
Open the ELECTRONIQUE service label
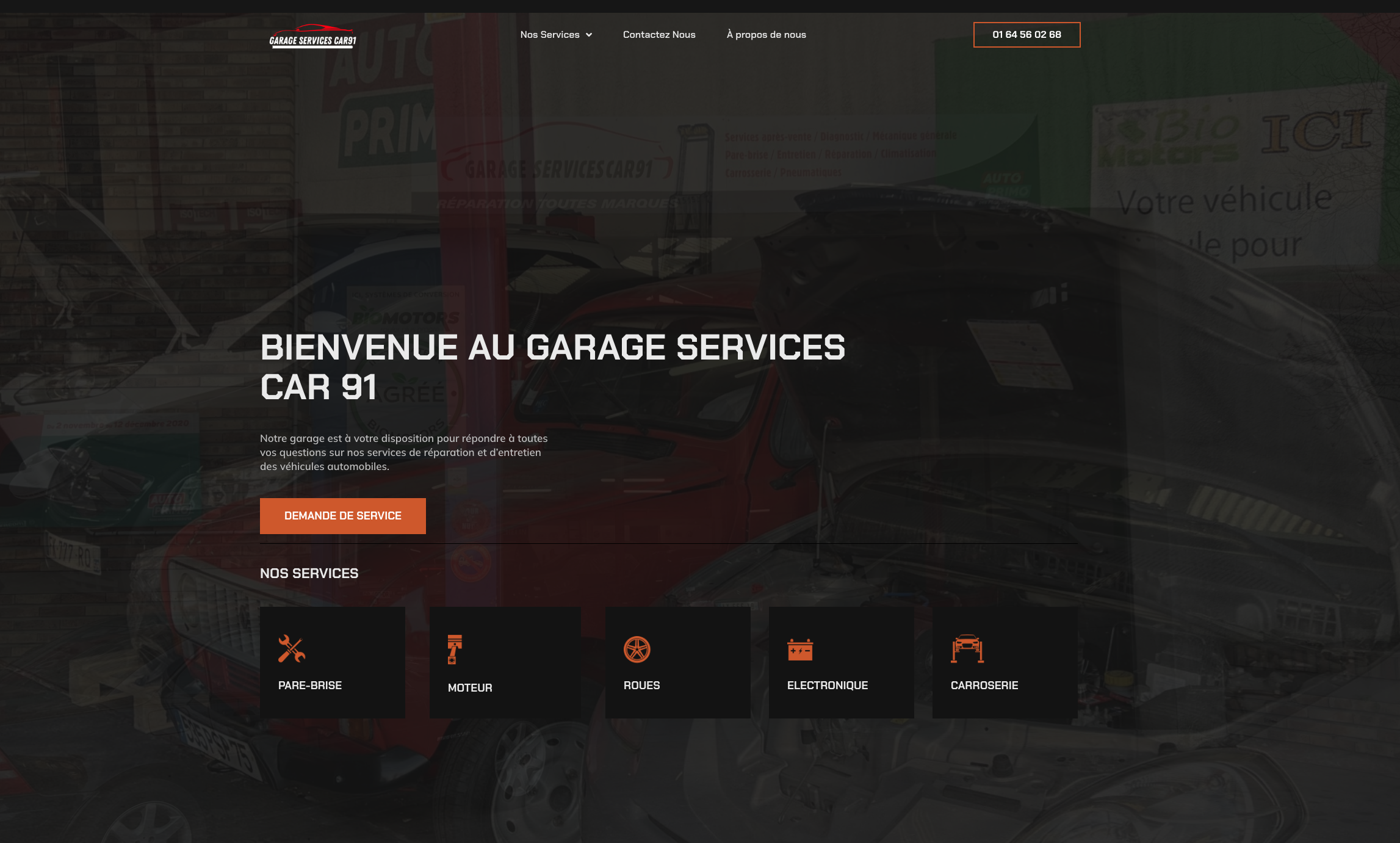pyautogui.click(x=827, y=686)
